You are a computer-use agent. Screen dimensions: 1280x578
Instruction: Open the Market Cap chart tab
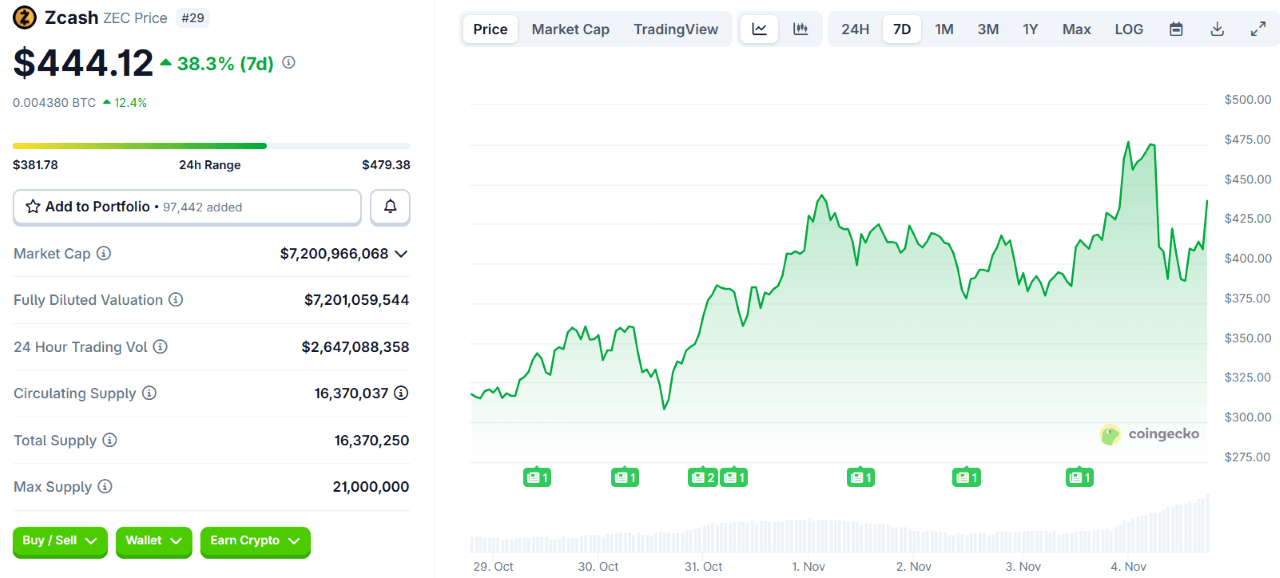coord(570,29)
